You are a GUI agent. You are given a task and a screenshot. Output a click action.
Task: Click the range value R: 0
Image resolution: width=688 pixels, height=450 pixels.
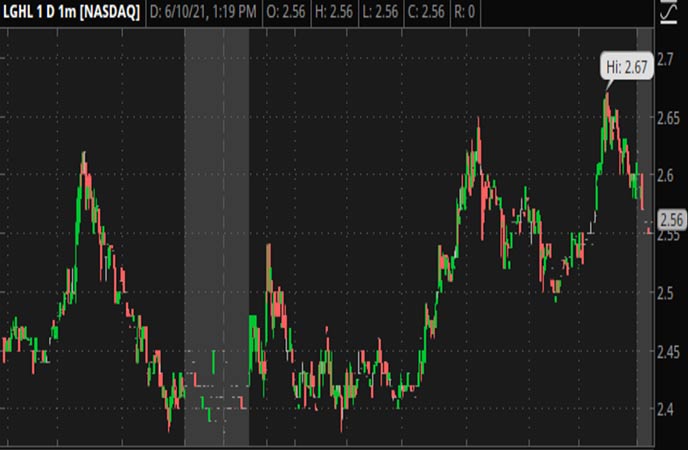pos(464,12)
